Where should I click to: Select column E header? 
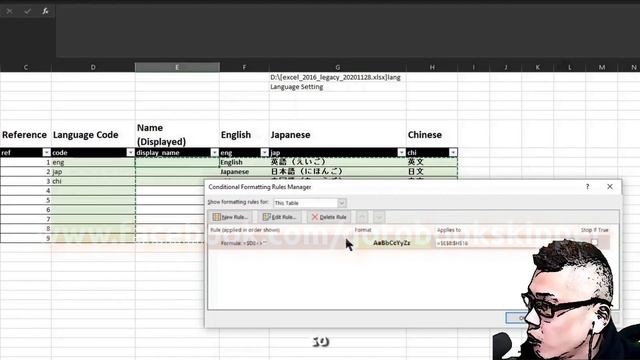click(177, 67)
